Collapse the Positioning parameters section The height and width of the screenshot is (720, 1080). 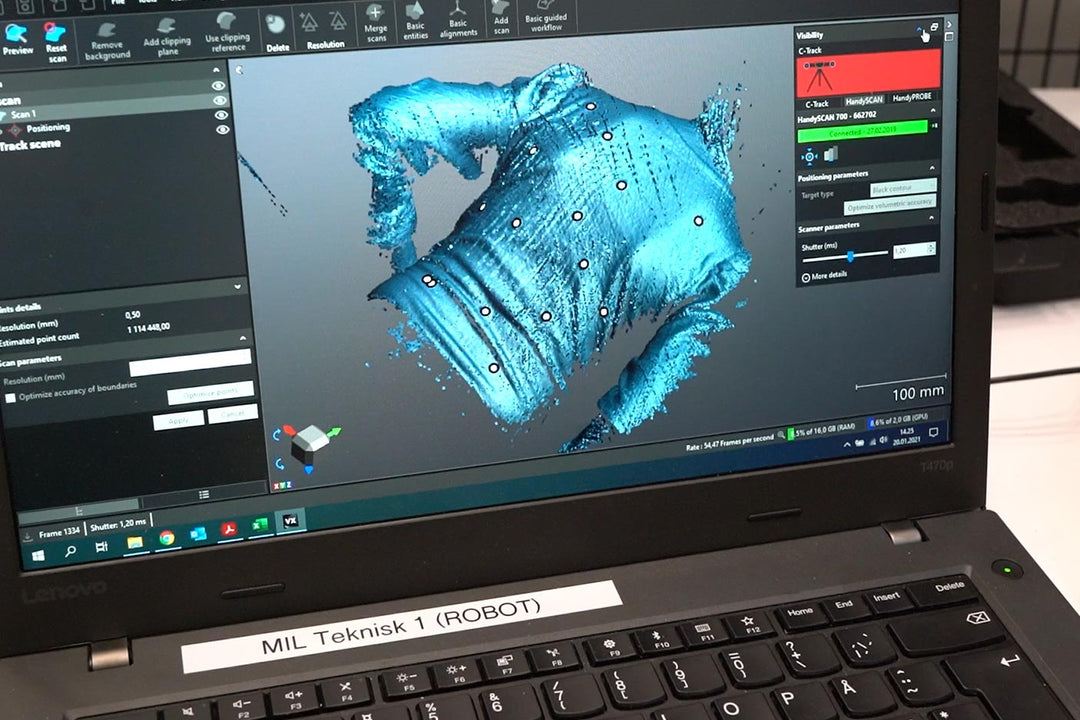pyautogui.click(x=932, y=168)
